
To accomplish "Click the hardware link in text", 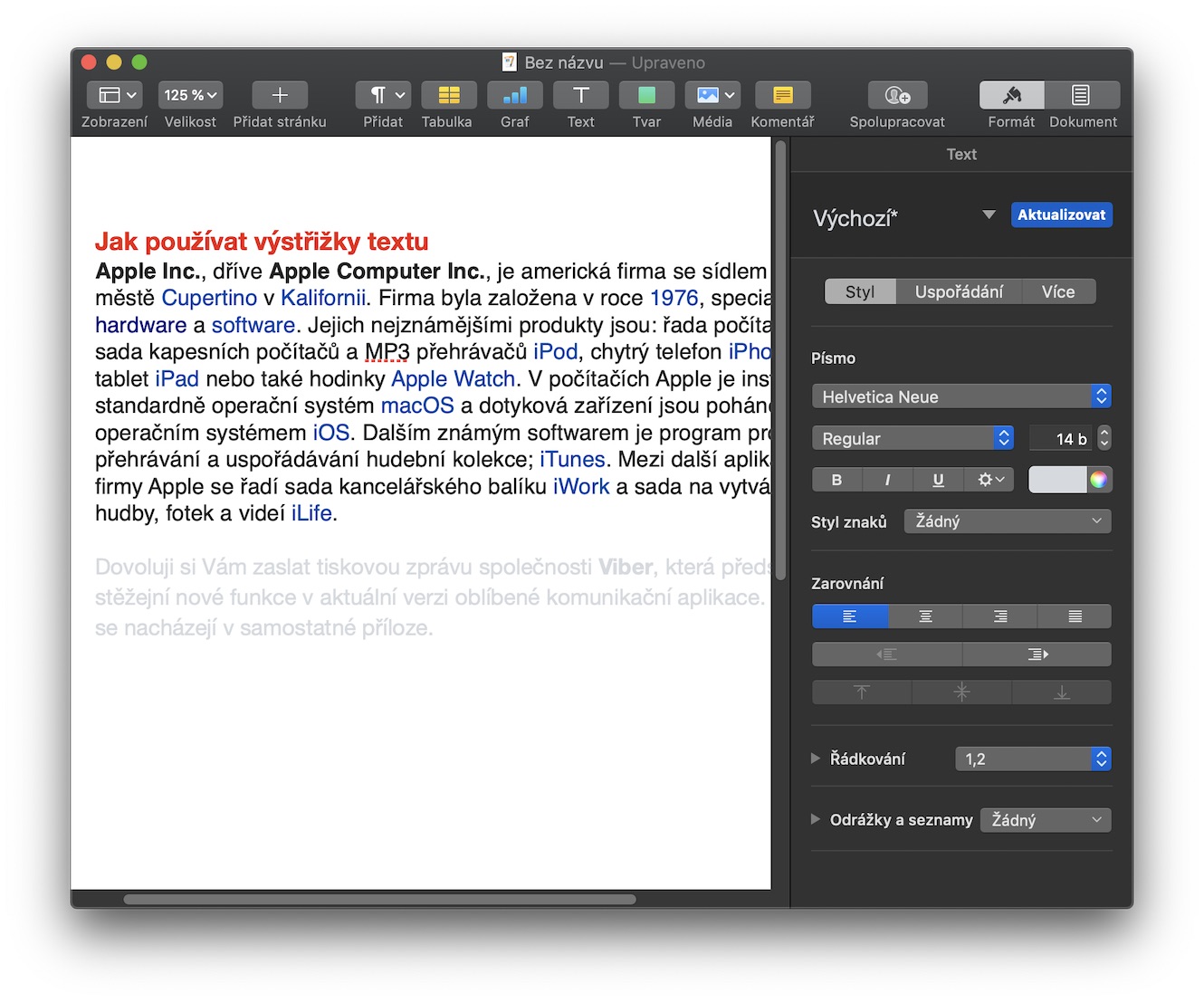I will (x=140, y=325).
